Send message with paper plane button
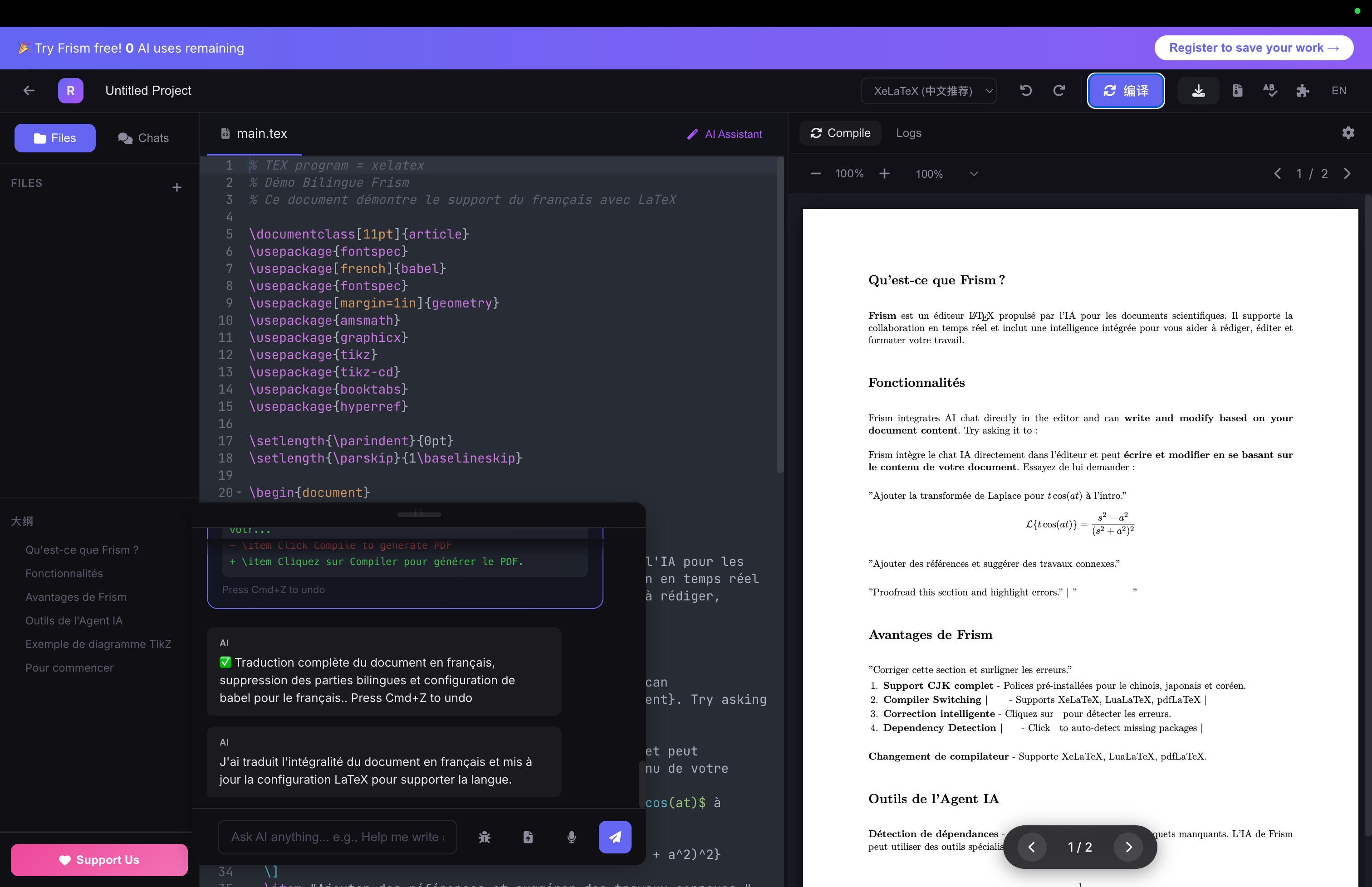This screenshot has height=887, width=1372. (615, 837)
